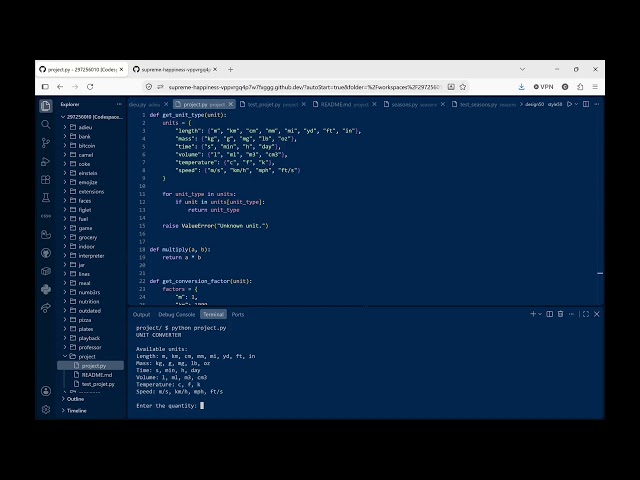
Task: Click the design50 button in editor toolbar
Action: (x=534, y=104)
